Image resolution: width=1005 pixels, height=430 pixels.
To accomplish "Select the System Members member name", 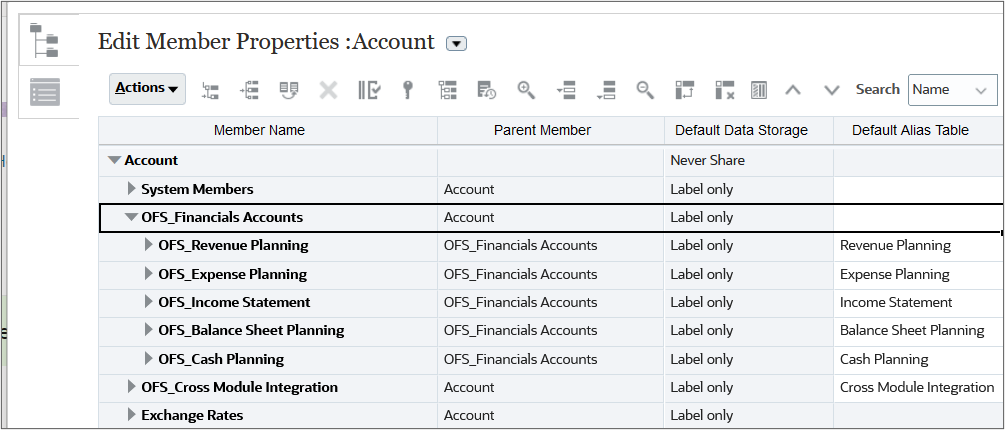I will coord(197,190).
